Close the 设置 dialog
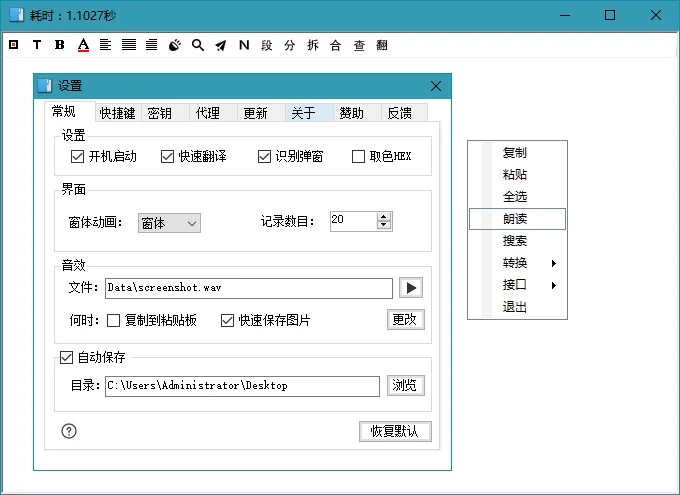 tap(436, 86)
